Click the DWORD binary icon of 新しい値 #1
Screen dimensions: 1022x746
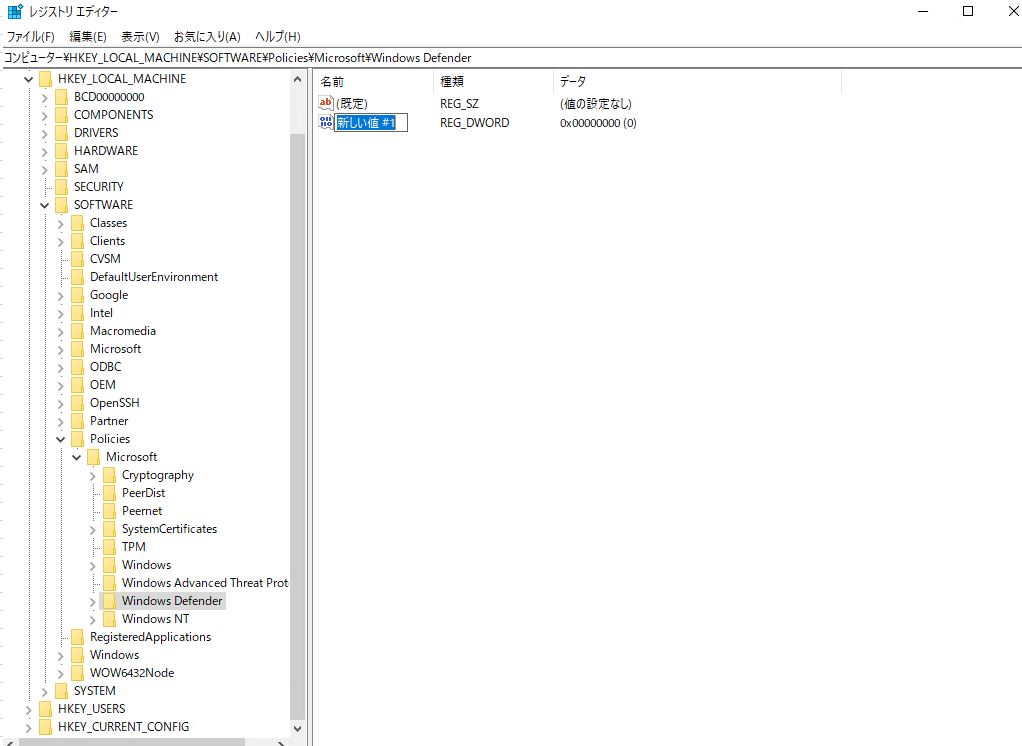tap(325, 122)
